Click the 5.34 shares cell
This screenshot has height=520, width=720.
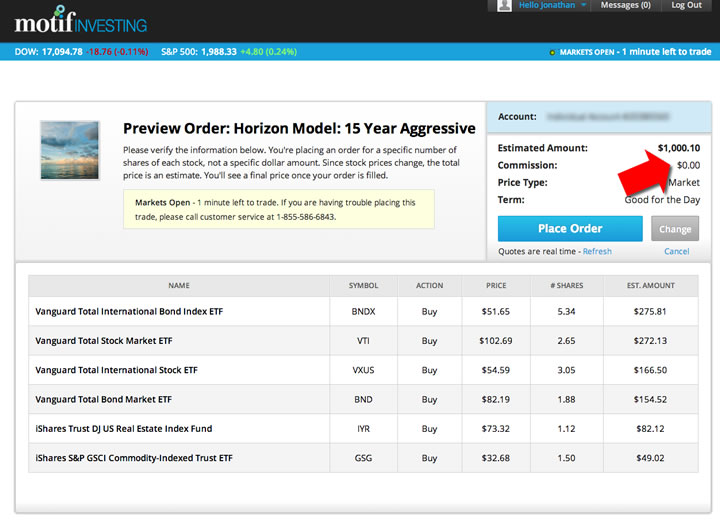click(566, 311)
